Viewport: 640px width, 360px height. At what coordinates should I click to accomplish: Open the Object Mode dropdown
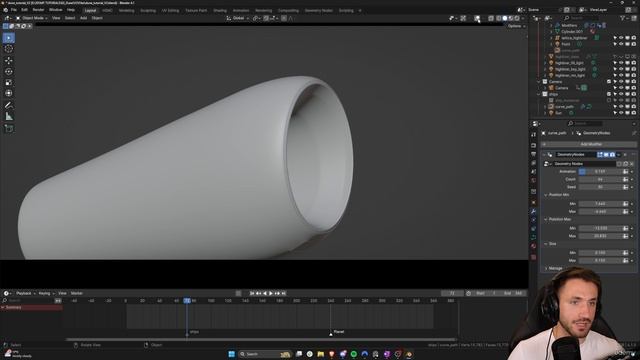tap(32, 18)
